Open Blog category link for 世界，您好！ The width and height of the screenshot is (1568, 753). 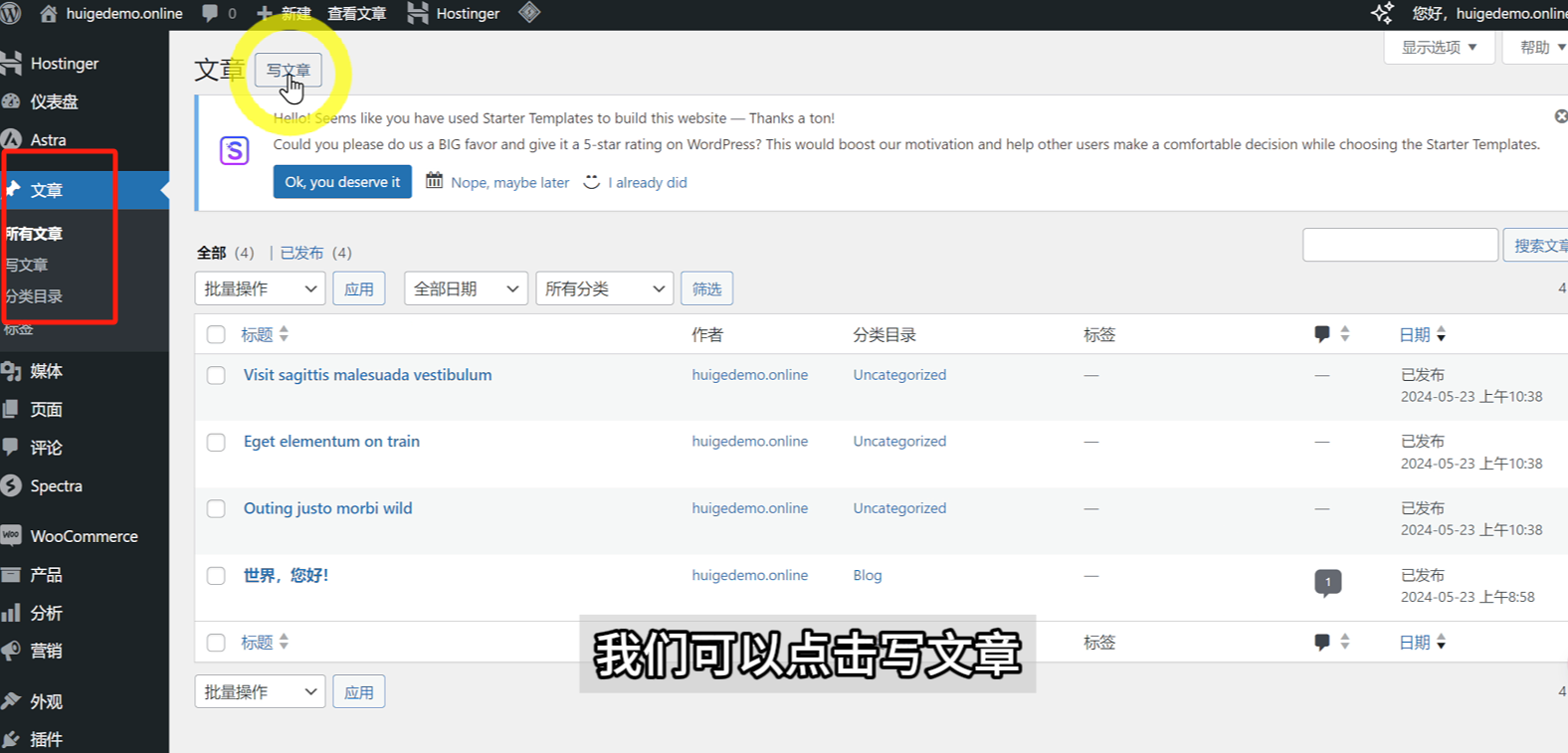[x=868, y=575]
